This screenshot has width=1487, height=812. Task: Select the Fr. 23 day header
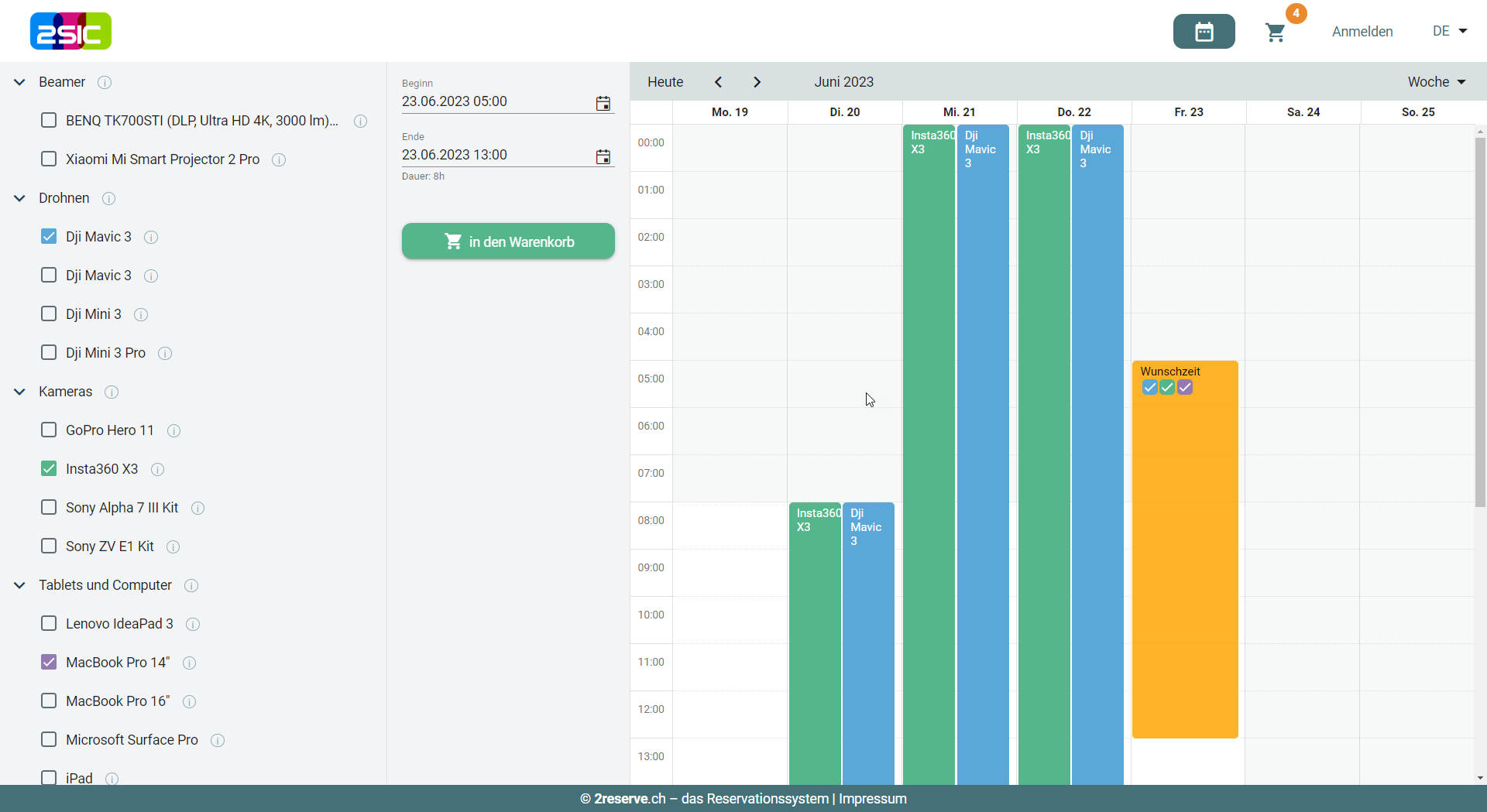click(x=1188, y=112)
